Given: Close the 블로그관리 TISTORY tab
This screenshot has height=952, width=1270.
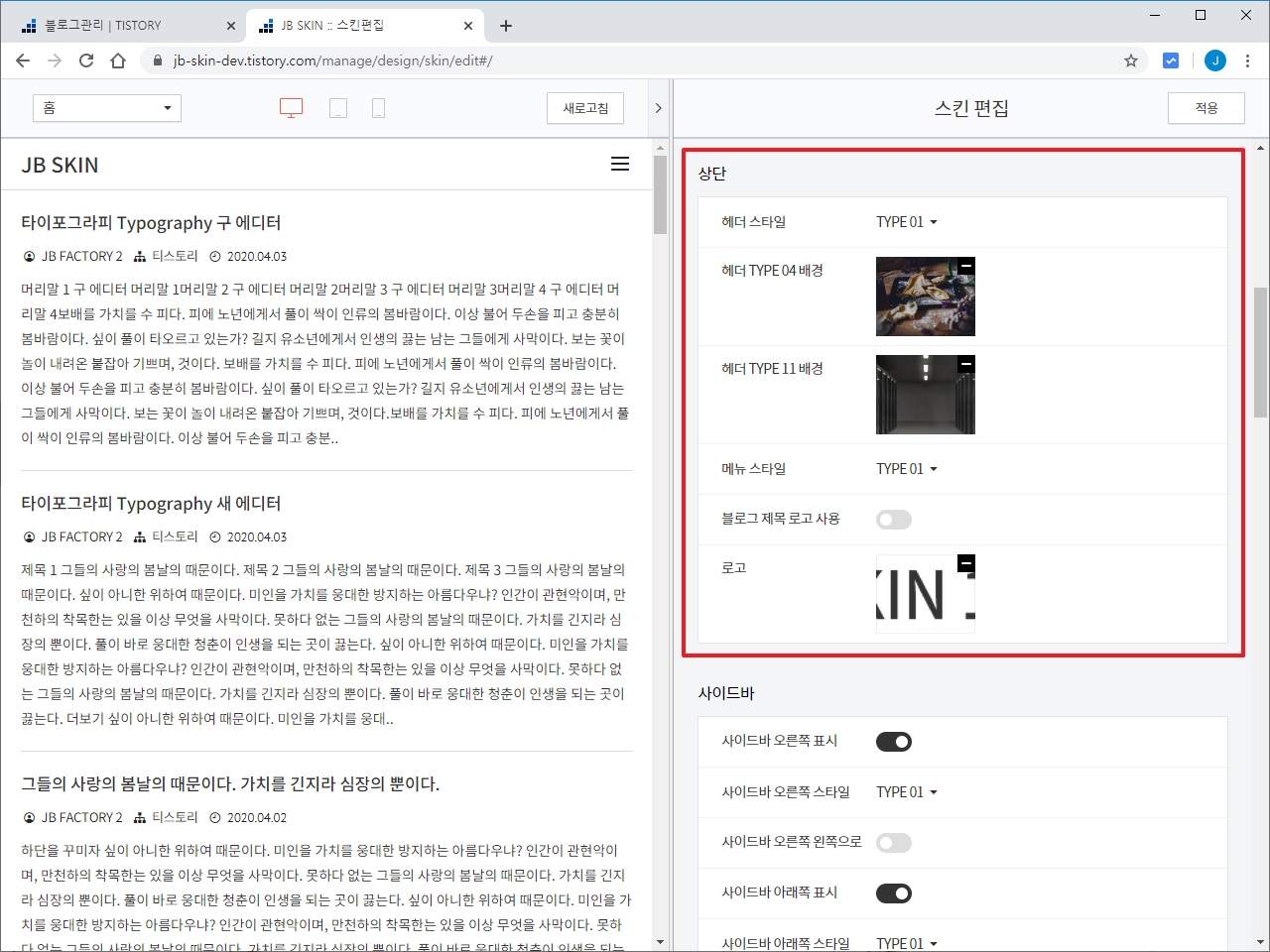Looking at the screenshot, I should [231, 26].
